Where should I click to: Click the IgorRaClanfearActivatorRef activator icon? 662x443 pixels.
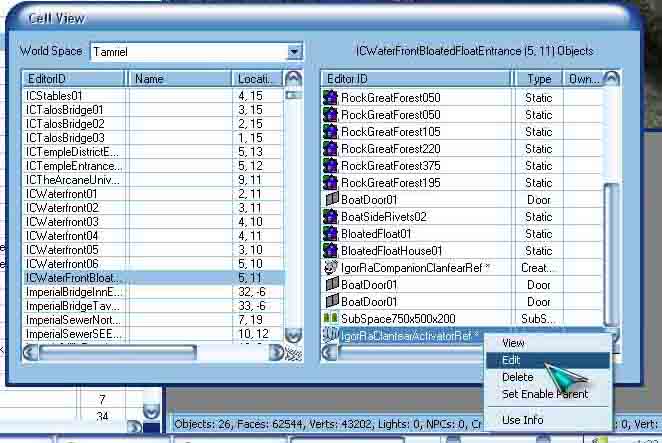click(x=330, y=335)
